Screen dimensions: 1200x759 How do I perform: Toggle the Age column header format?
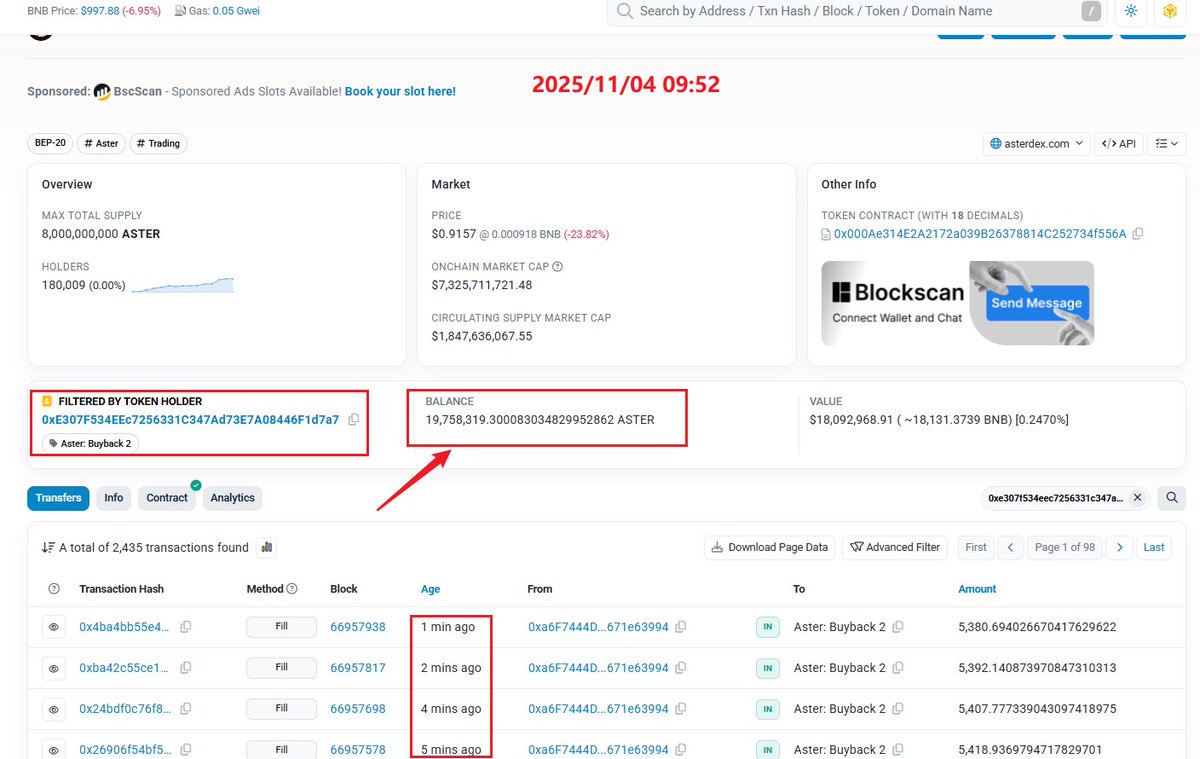coord(430,589)
